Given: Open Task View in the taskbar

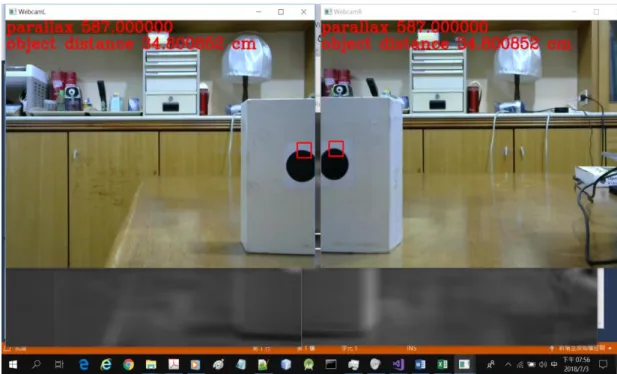Looking at the screenshot, I should (59, 365).
